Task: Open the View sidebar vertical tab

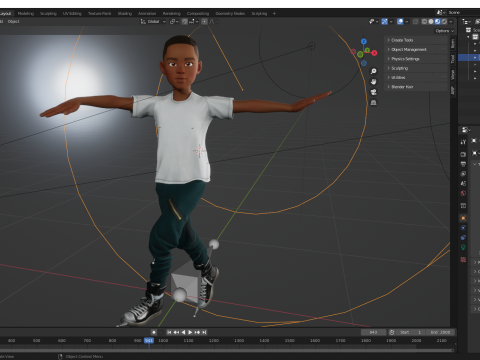Action: click(x=453, y=75)
